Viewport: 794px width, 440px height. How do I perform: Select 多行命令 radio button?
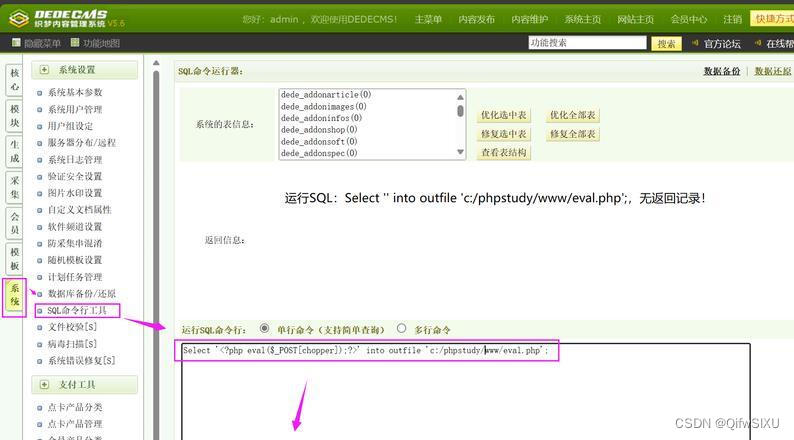tap(402, 329)
